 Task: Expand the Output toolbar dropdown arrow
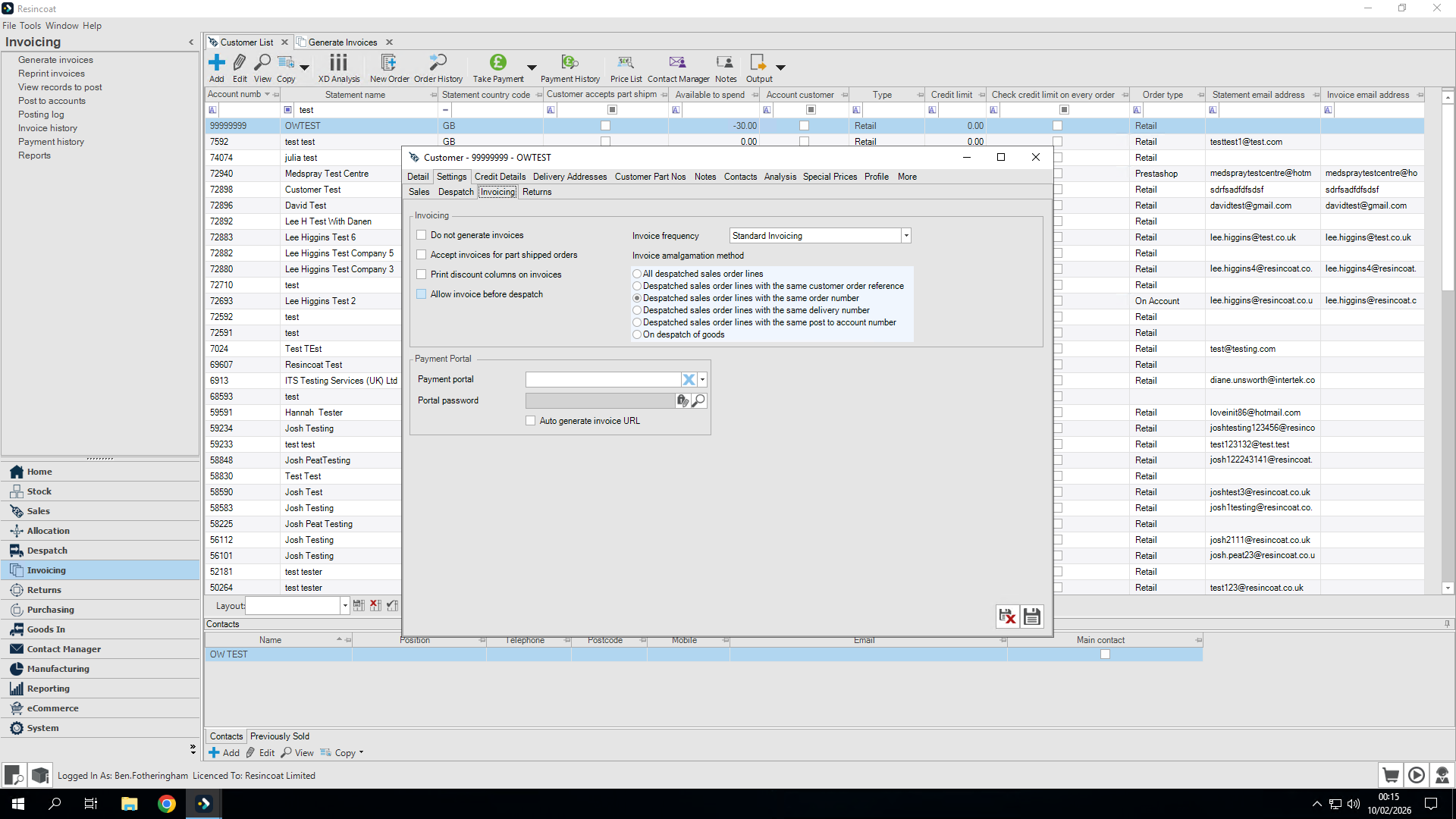pyautogui.click(x=780, y=67)
